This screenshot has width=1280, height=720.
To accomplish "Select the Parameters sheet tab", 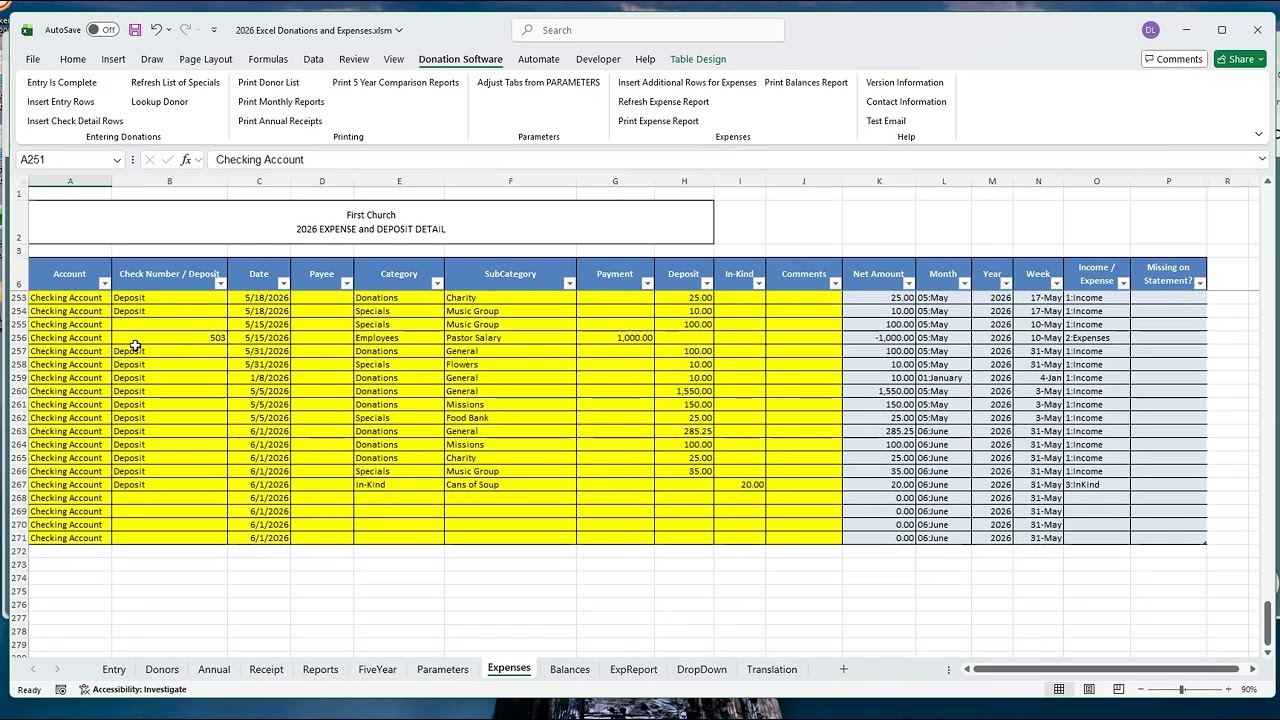I will (x=442, y=669).
